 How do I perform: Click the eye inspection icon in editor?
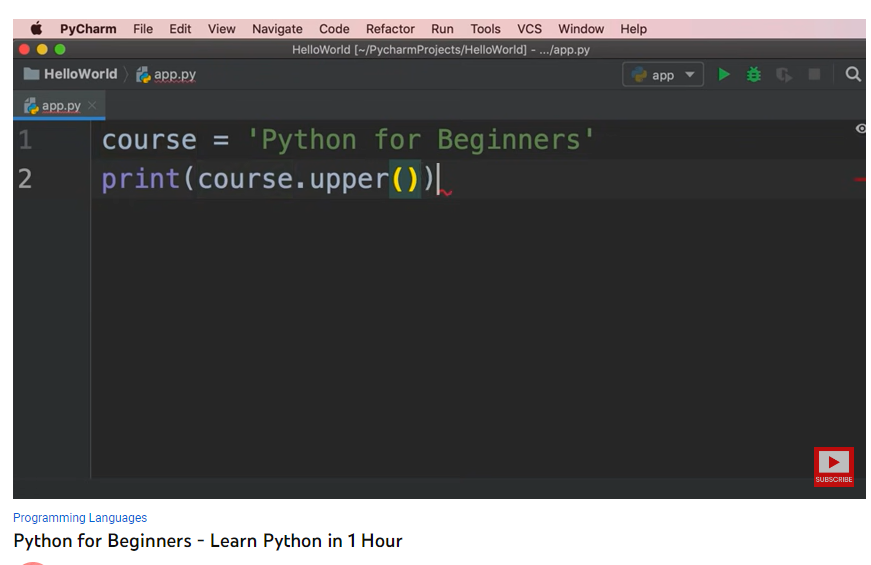(860, 129)
